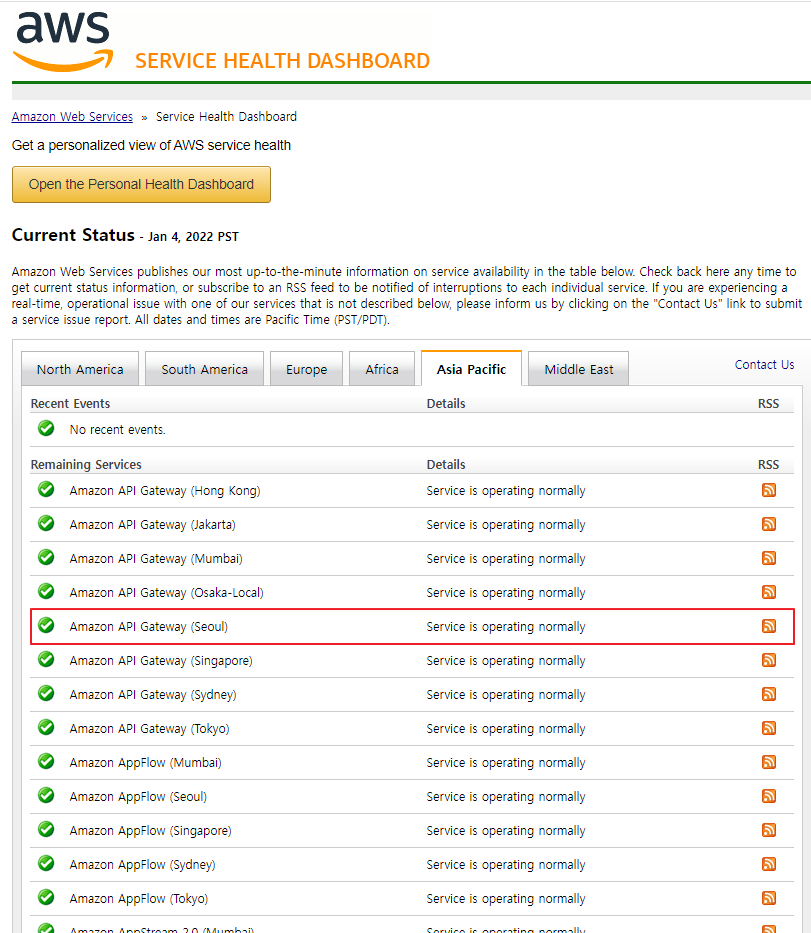Viewport: 811px width, 933px height.
Task: Click 'Jan 4, 2022 PST' date text
Action: point(193,237)
